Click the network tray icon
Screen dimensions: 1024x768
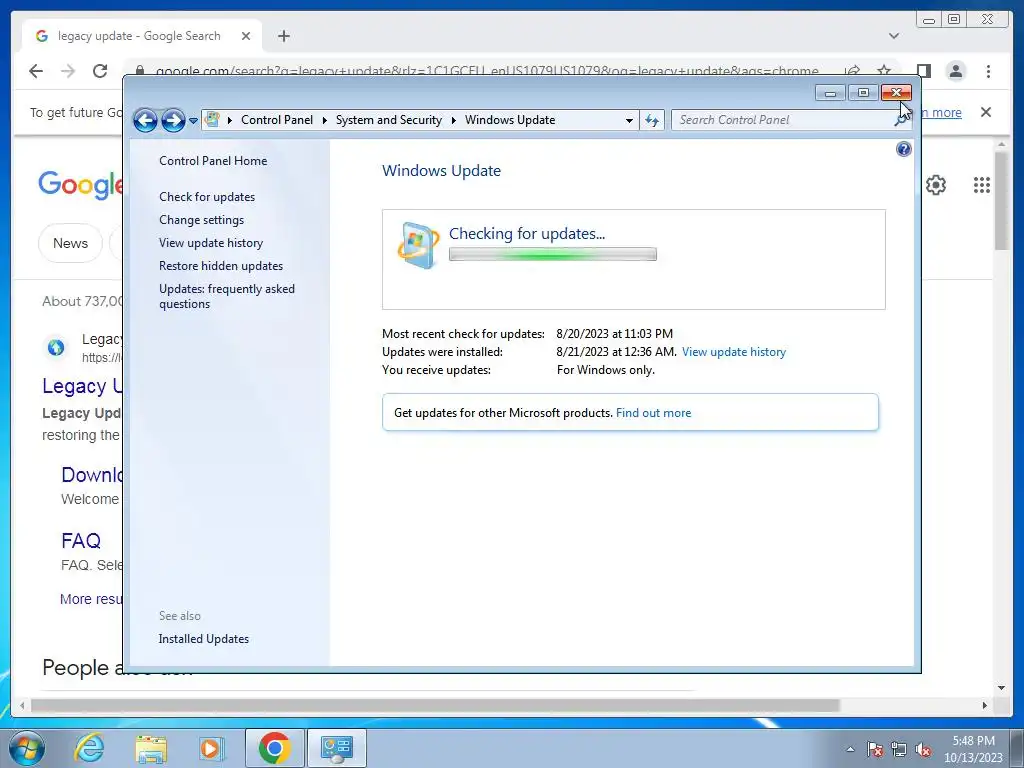point(899,749)
